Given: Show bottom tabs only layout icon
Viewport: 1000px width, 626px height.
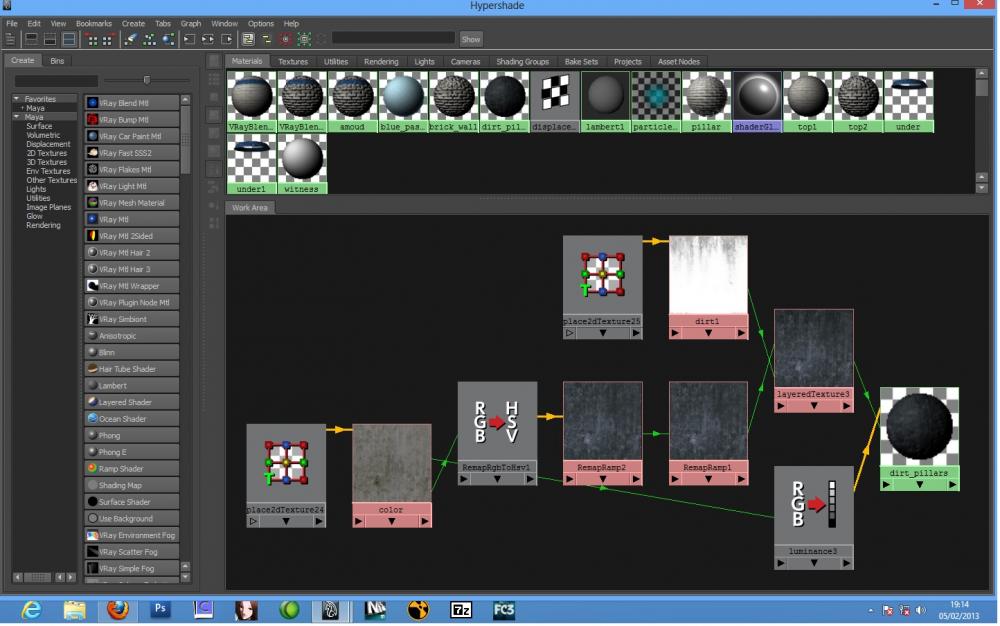Looking at the screenshot, I should [50, 40].
